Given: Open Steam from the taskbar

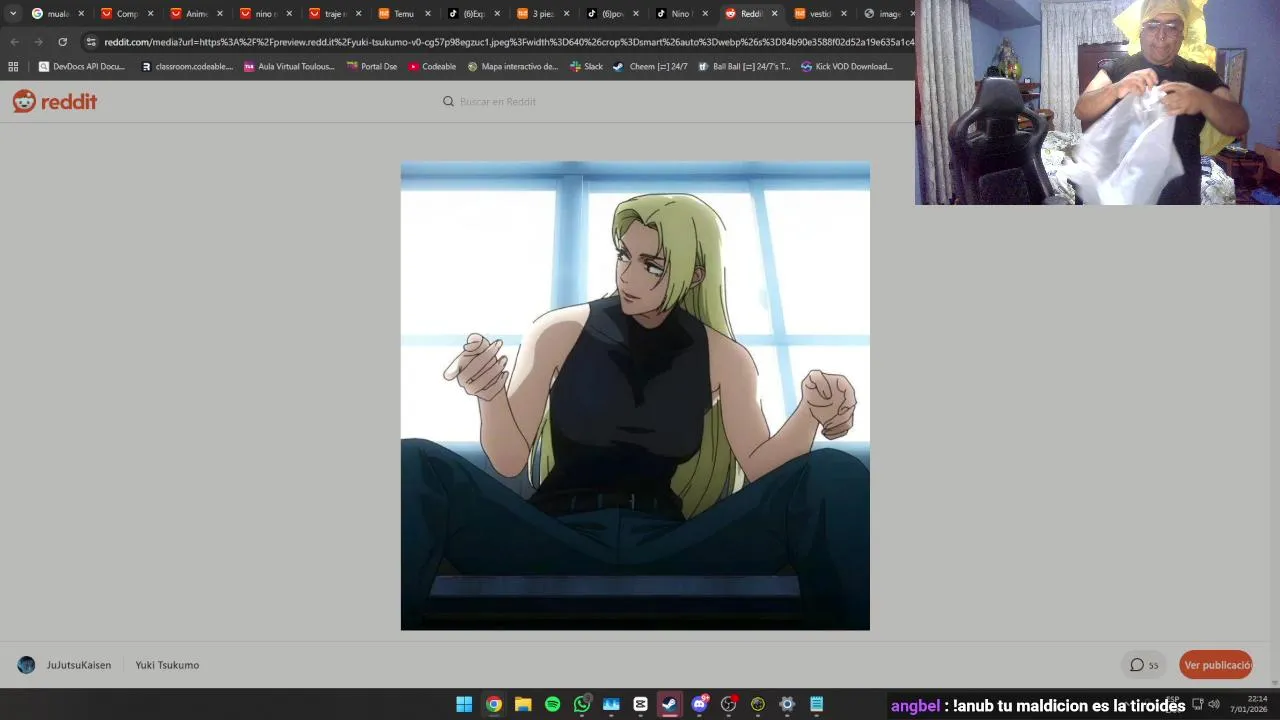Looking at the screenshot, I should 670,704.
